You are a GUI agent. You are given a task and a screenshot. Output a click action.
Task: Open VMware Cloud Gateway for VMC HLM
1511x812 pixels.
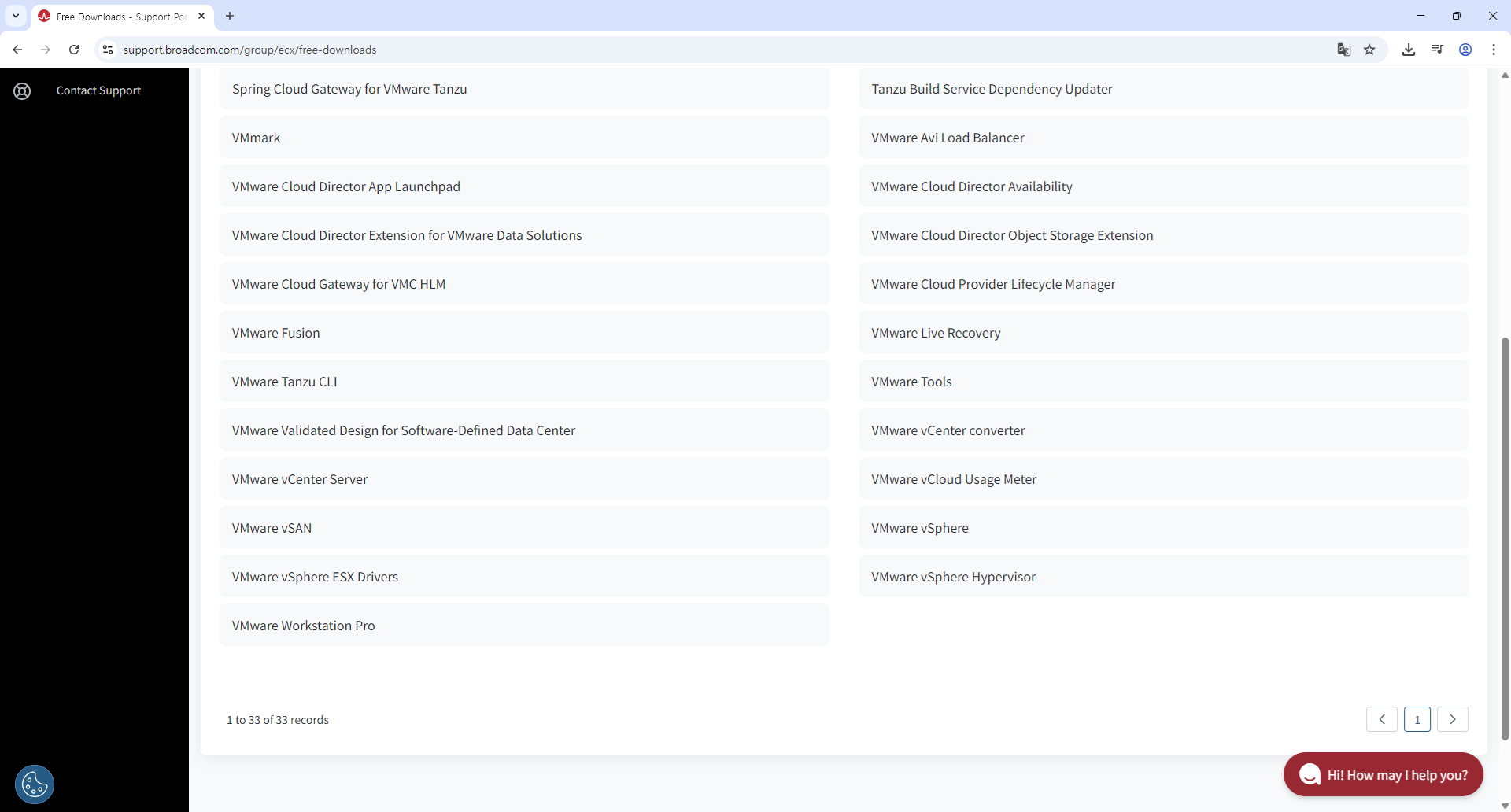[x=524, y=284]
